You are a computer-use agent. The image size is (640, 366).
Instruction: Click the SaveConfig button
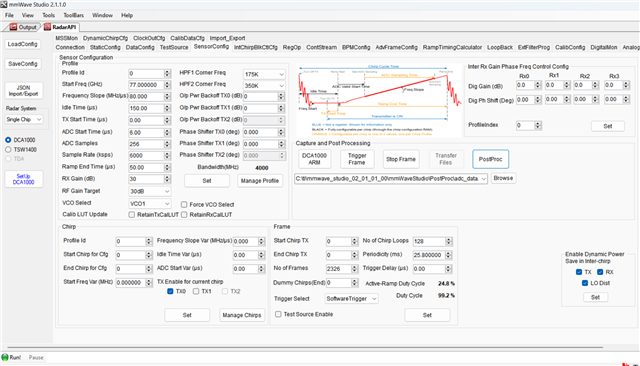coord(23,64)
